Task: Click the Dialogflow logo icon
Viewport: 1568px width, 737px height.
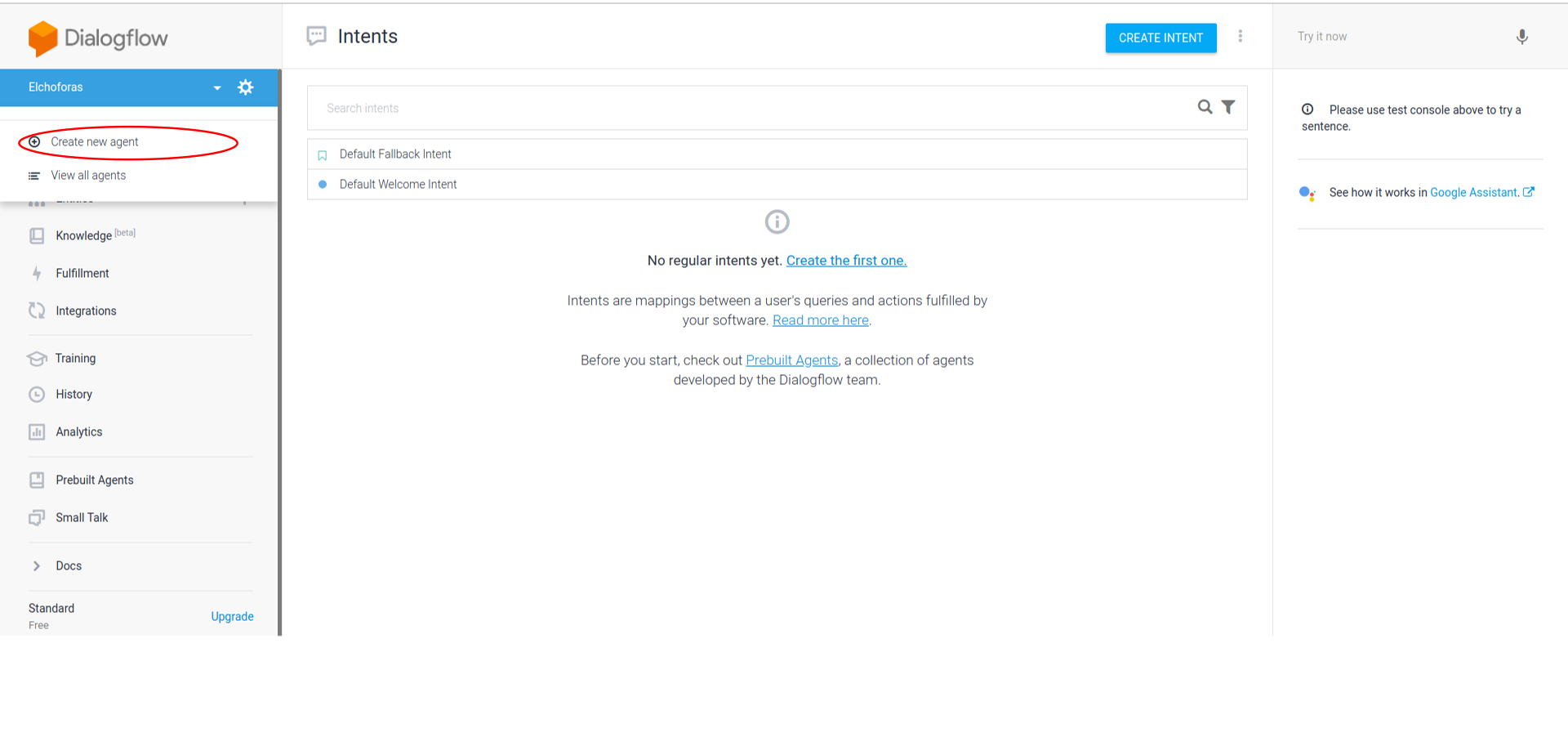Action: 42,38
